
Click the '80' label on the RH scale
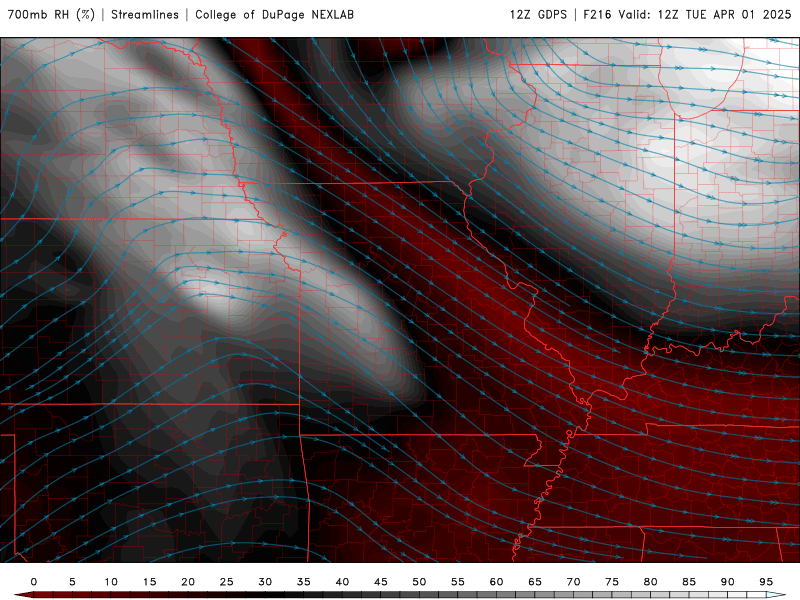pyautogui.click(x=650, y=582)
